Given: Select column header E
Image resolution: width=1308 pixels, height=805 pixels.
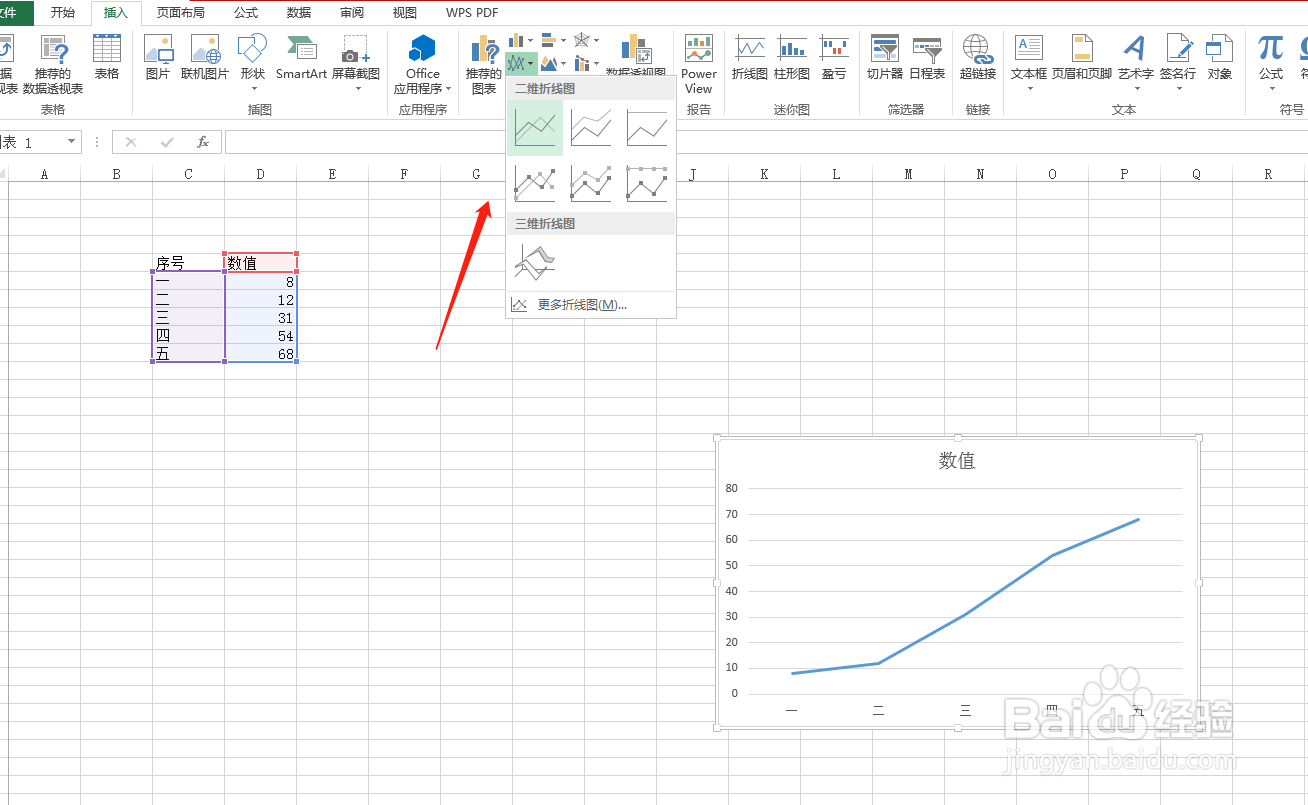Looking at the screenshot, I should 332,174.
